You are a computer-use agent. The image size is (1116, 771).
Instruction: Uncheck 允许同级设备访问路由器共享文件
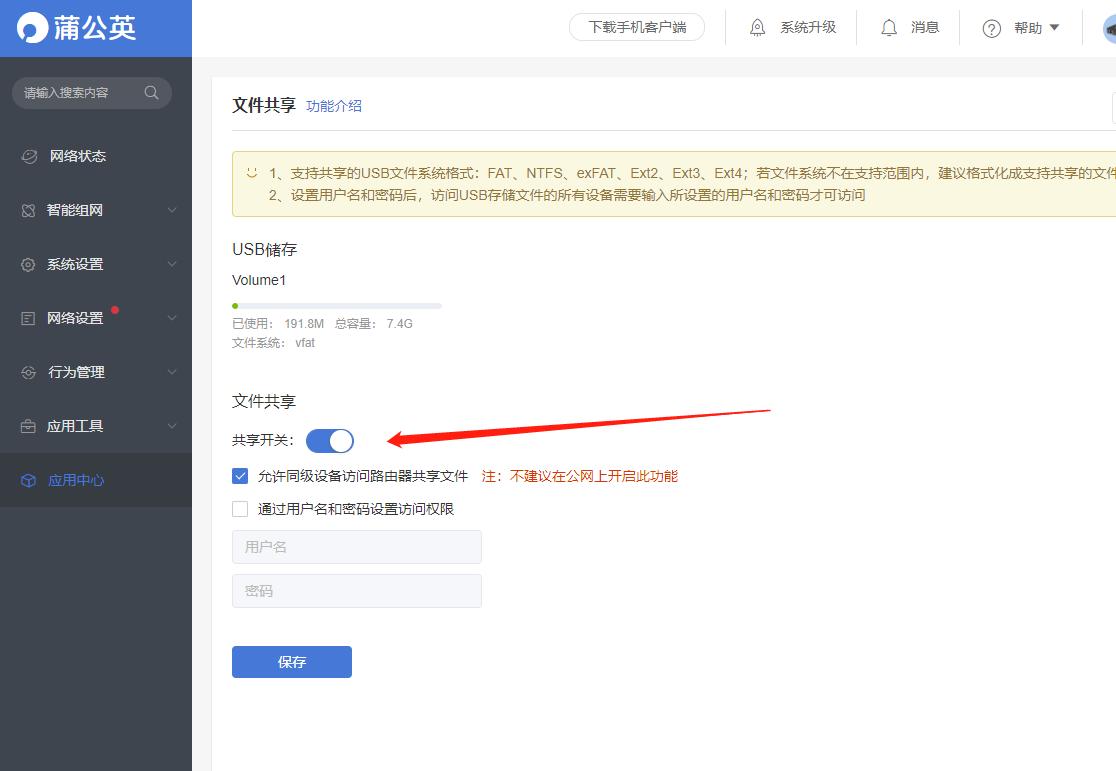(x=240, y=475)
